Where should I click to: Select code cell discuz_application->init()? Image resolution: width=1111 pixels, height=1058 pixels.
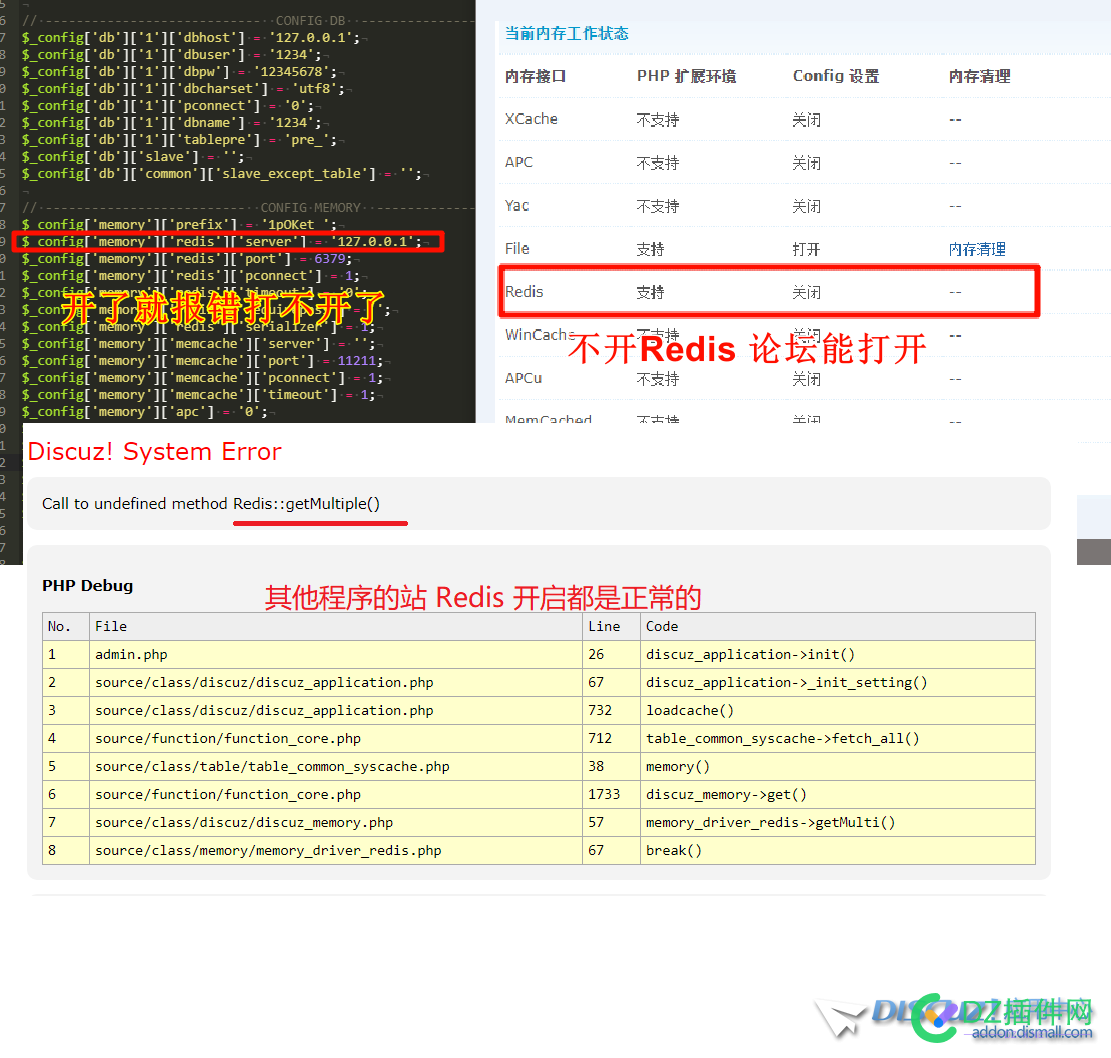coord(750,654)
